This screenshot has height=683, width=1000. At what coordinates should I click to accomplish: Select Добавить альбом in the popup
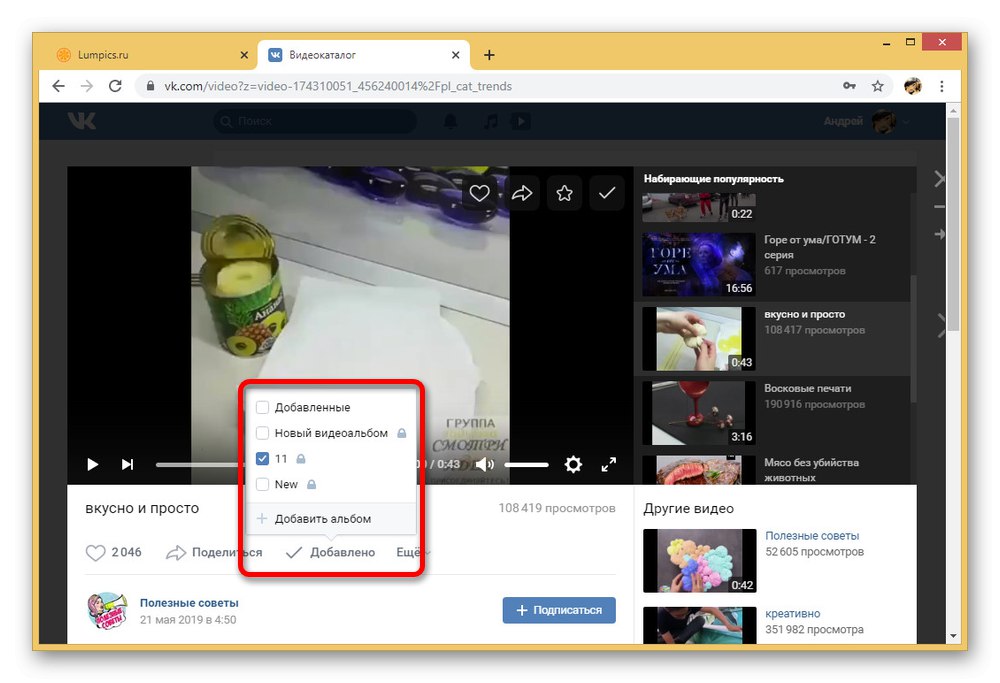click(331, 519)
